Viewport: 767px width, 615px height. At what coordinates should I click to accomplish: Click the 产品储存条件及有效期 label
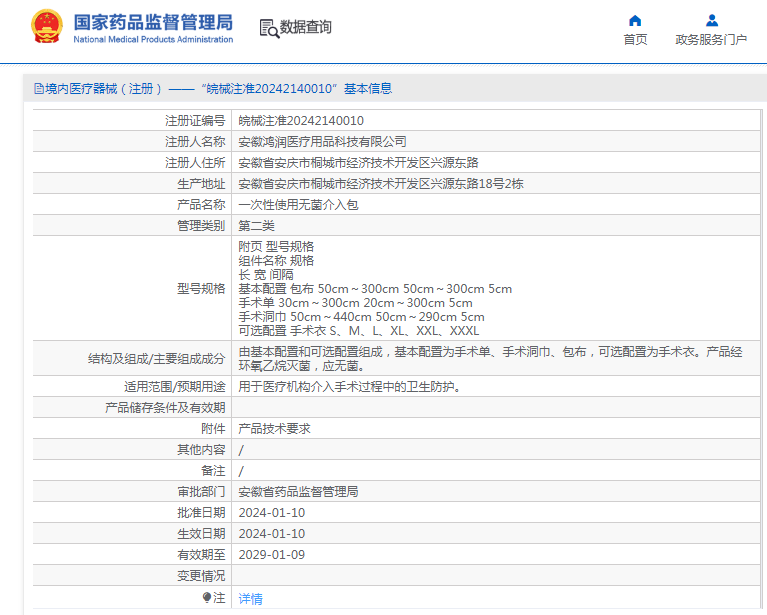165,408
